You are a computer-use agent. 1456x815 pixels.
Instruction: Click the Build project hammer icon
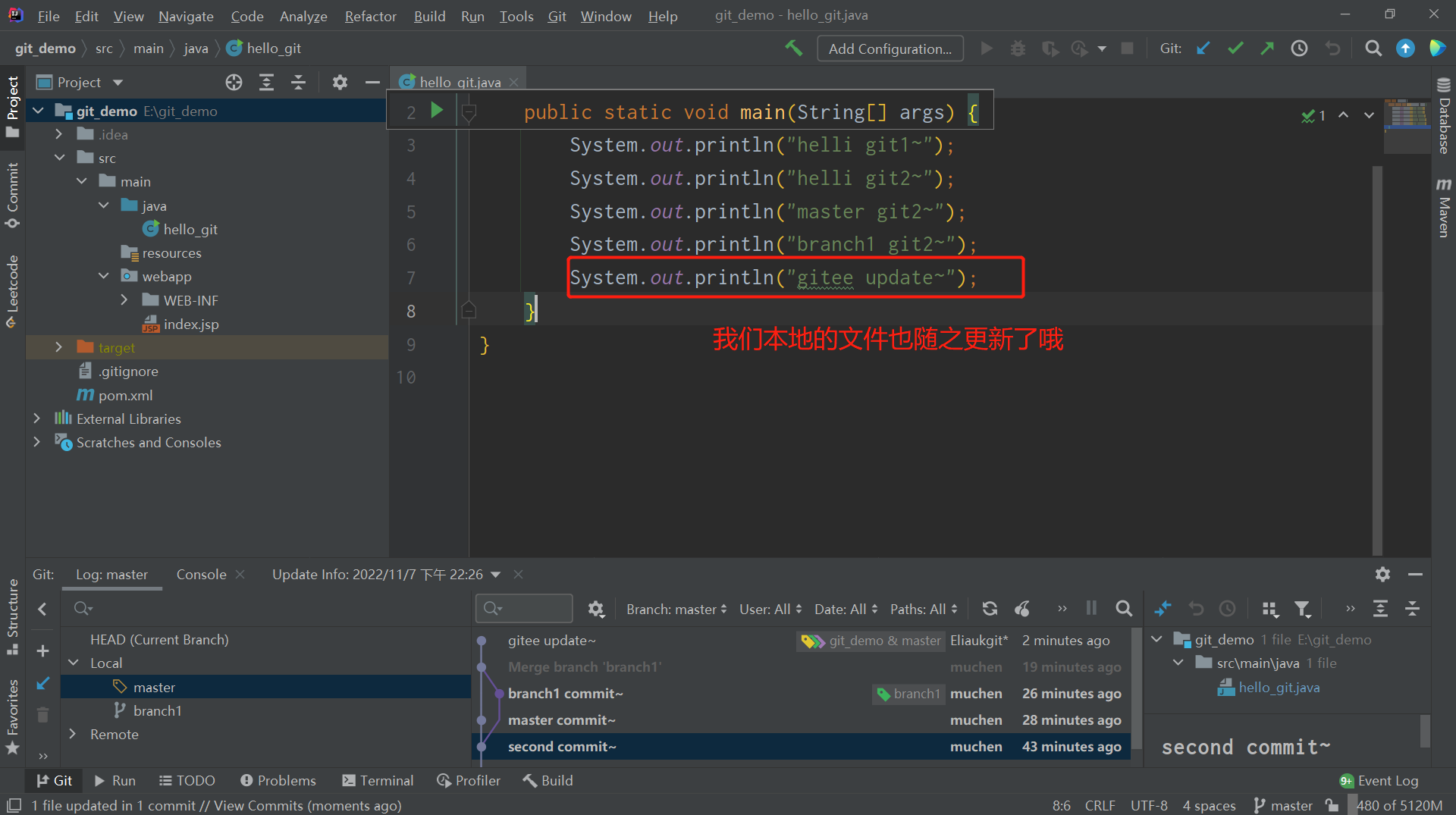(793, 49)
